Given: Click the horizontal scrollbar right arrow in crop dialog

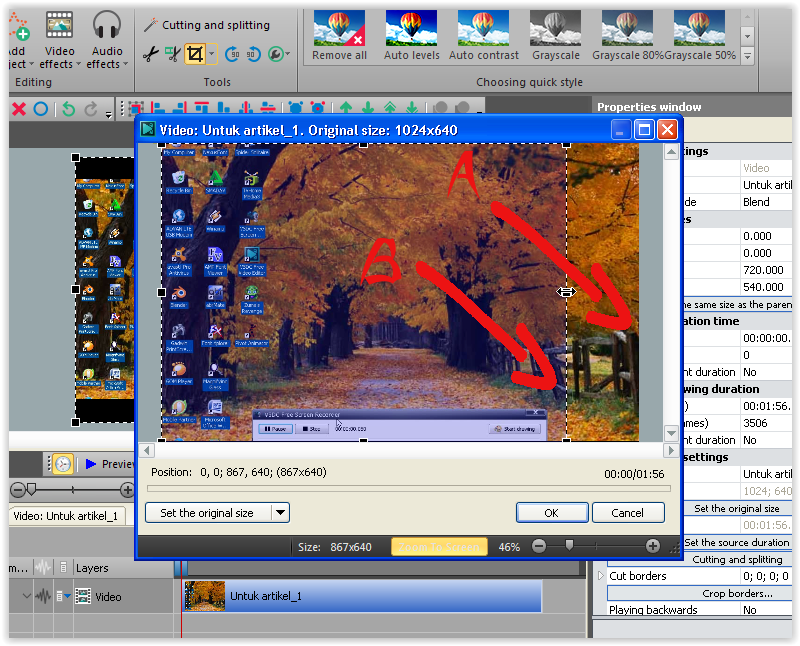Looking at the screenshot, I should (x=670, y=450).
